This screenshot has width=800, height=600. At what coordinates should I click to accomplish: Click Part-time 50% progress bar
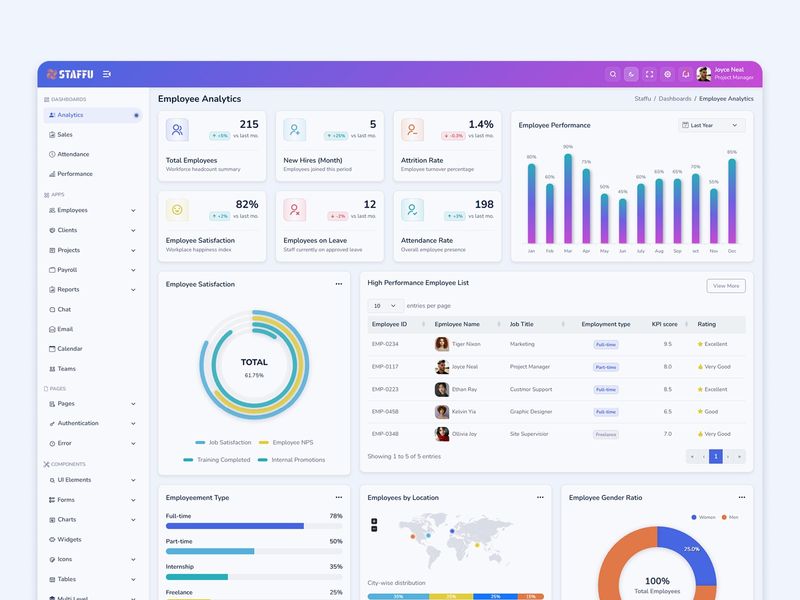(x=254, y=552)
